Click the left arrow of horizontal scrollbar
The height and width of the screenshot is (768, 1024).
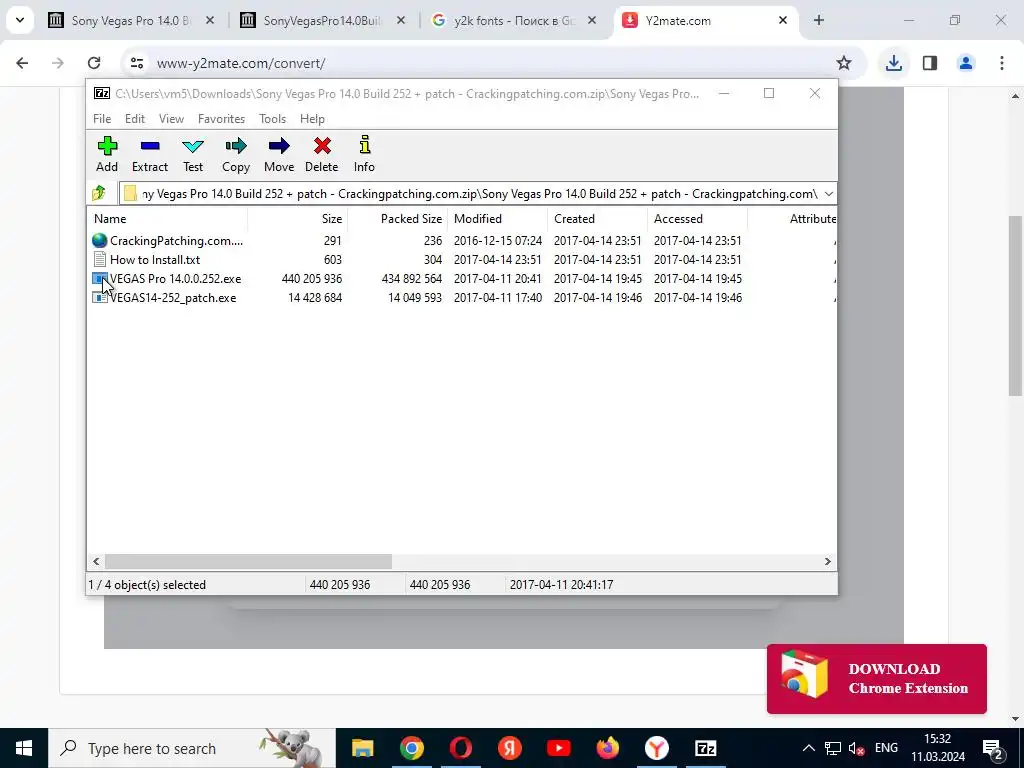pyautogui.click(x=97, y=562)
